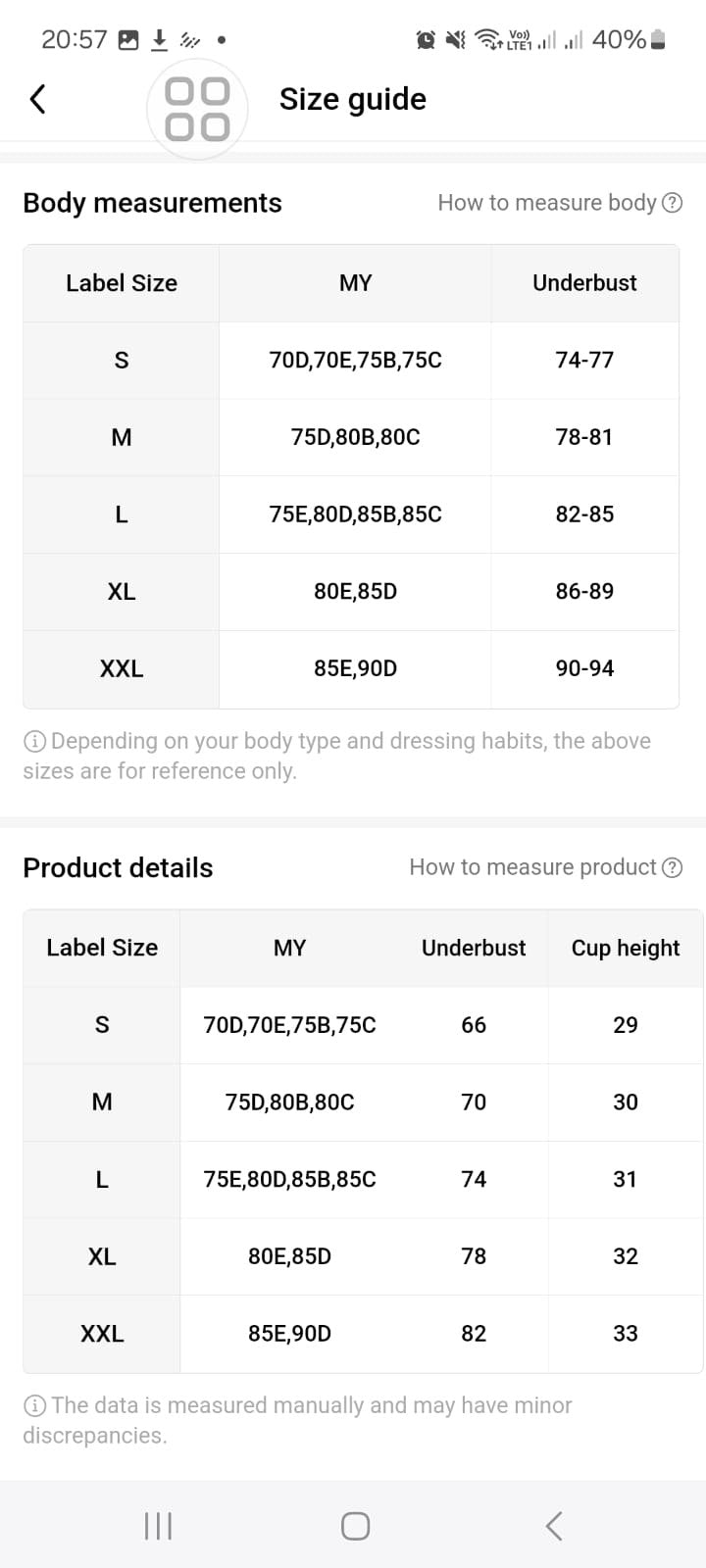This screenshot has width=706, height=1568.
Task: Open the How to measure body link
Action: [547, 203]
